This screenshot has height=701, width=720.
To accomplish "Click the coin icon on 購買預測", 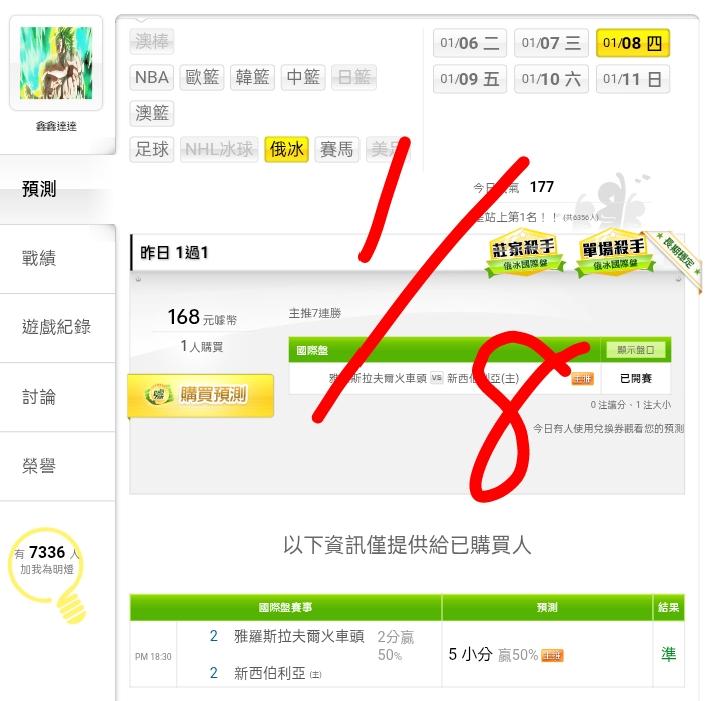I will 158,394.
